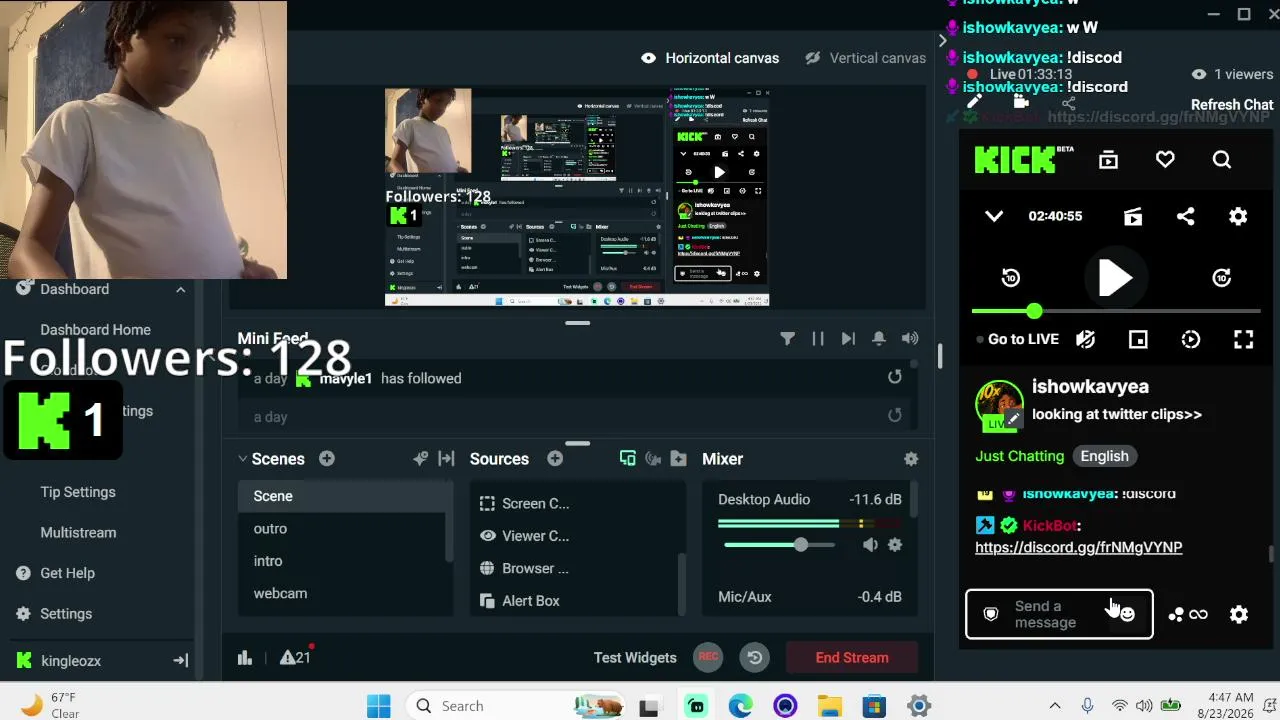This screenshot has width=1280, height=720.
Task: Seek using the Kick player progress bar
Action: click(1116, 312)
